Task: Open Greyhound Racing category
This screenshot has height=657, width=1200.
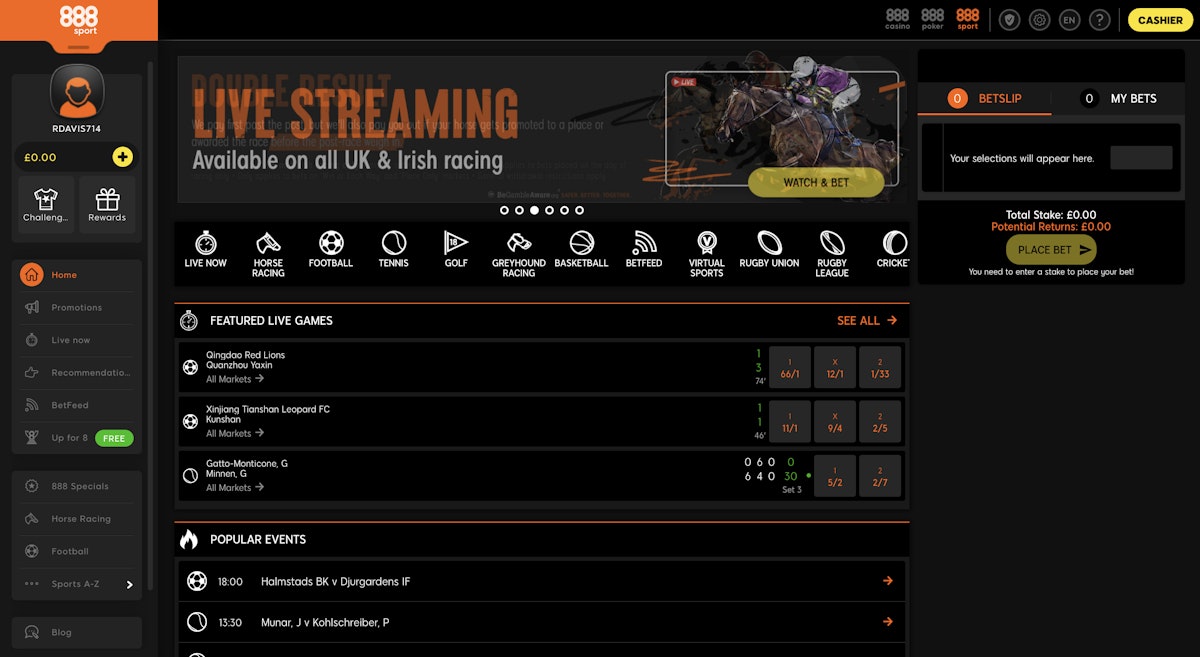Action: pyautogui.click(x=519, y=253)
